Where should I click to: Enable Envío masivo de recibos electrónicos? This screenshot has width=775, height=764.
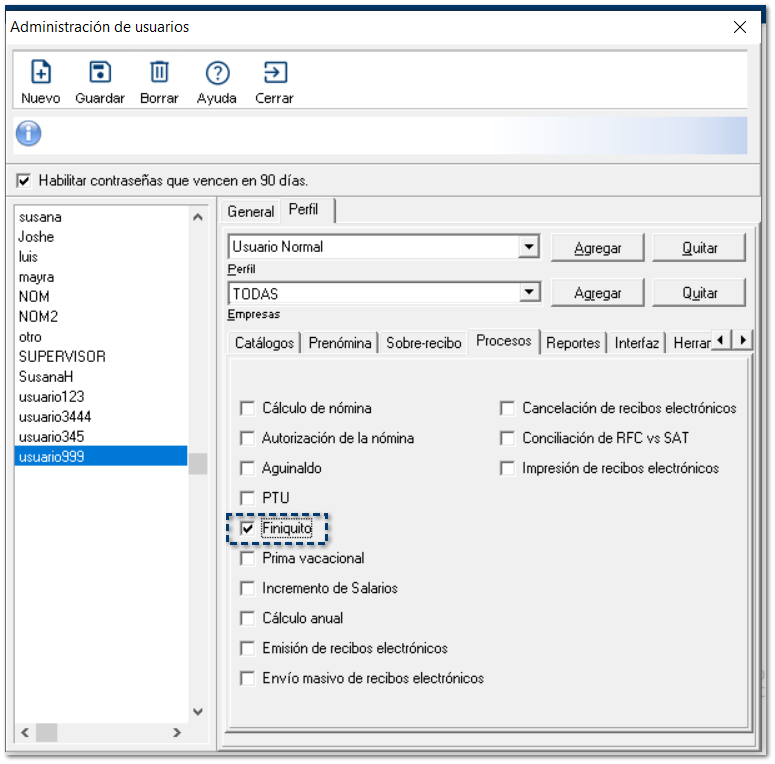[247, 678]
